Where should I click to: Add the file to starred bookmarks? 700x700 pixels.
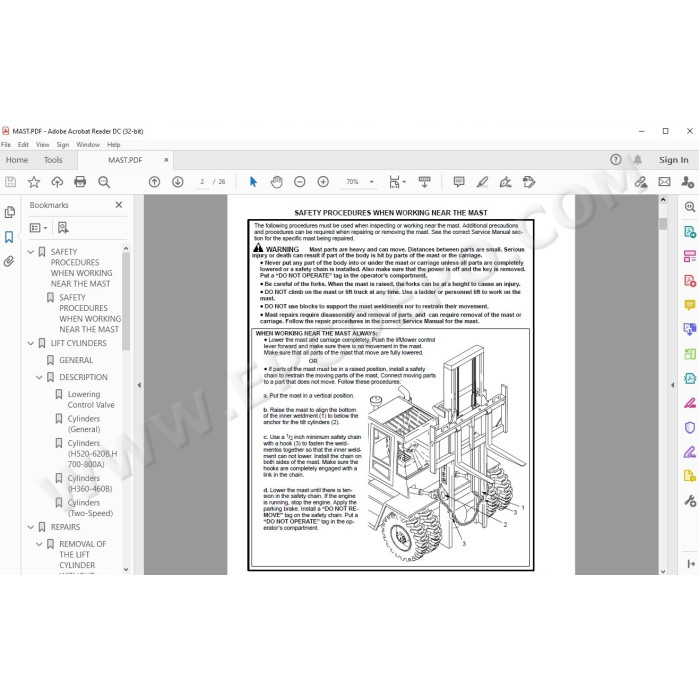33,182
